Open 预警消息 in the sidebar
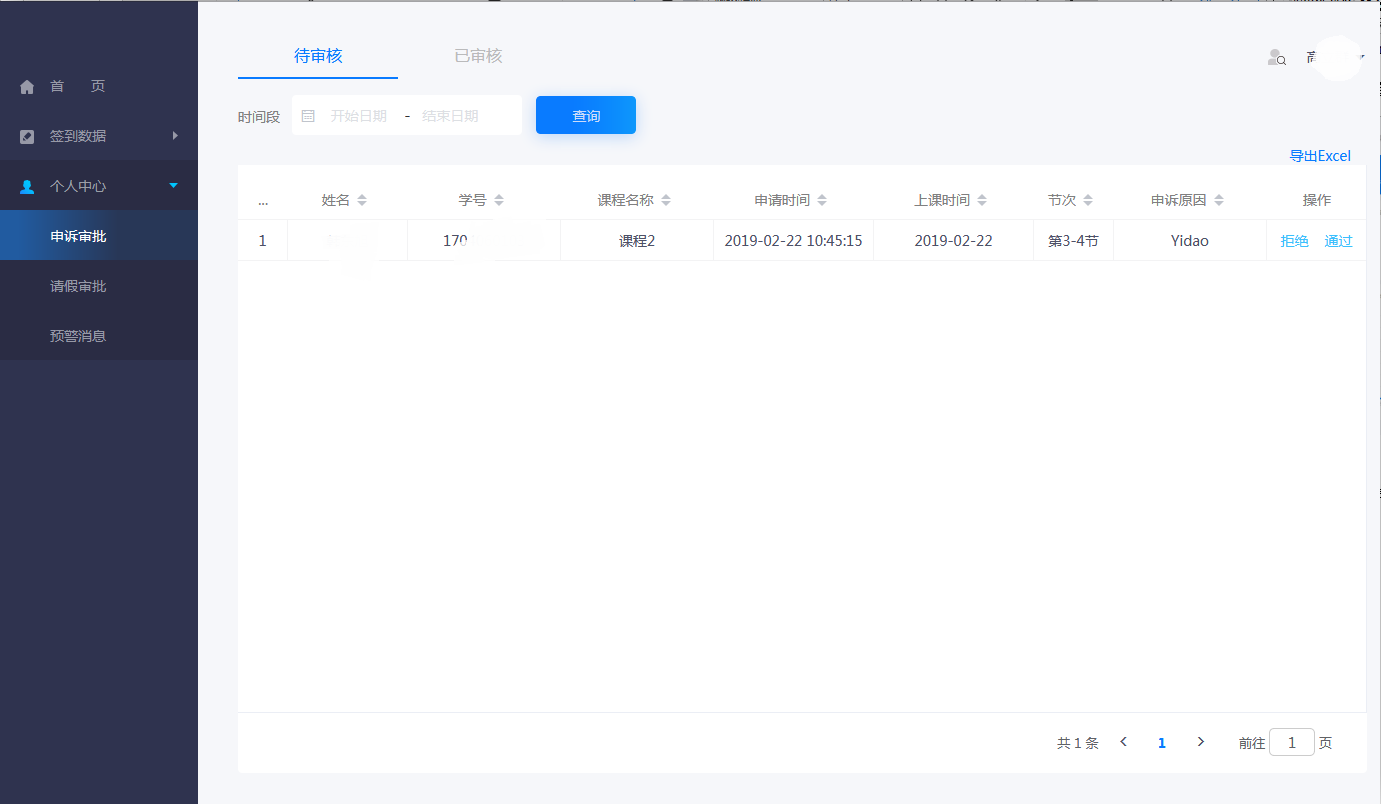1381x804 pixels. 78,336
